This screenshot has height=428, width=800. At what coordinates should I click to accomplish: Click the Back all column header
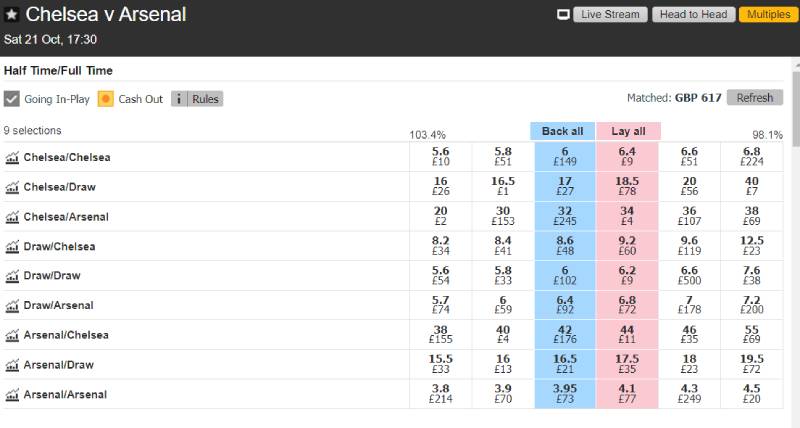pyautogui.click(x=562, y=131)
